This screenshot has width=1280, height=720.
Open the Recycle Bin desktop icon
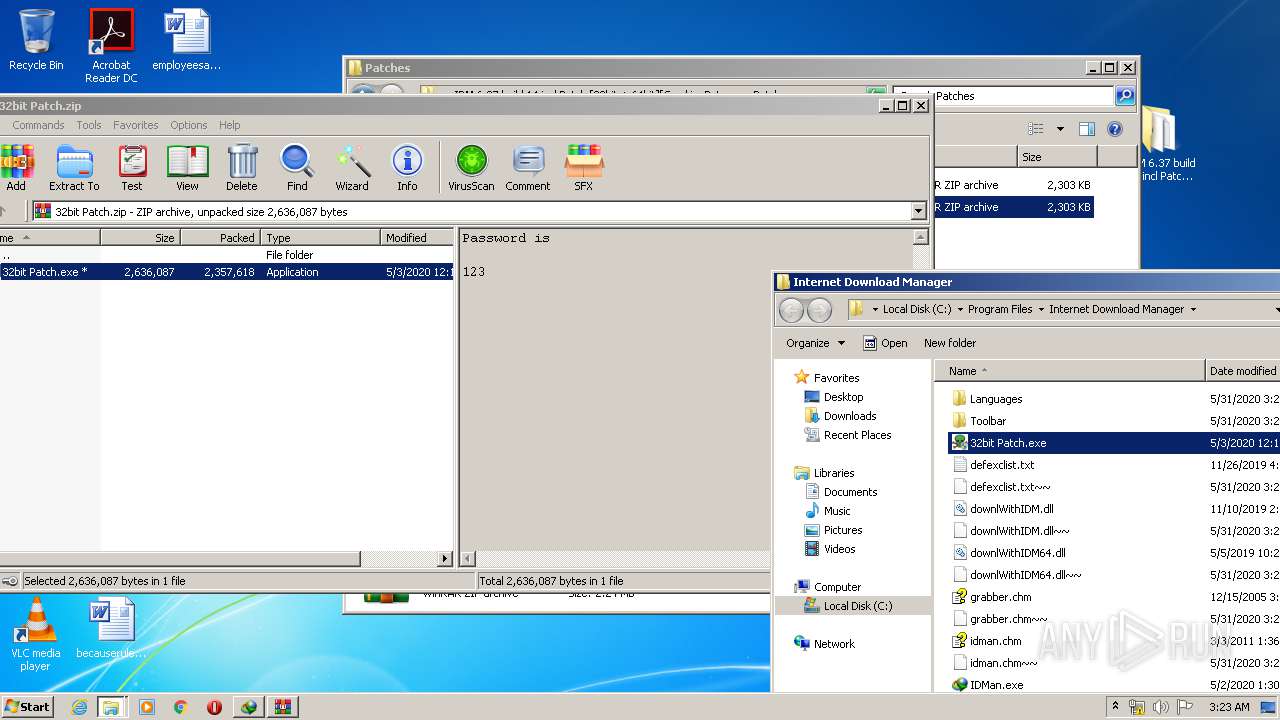click(36, 40)
